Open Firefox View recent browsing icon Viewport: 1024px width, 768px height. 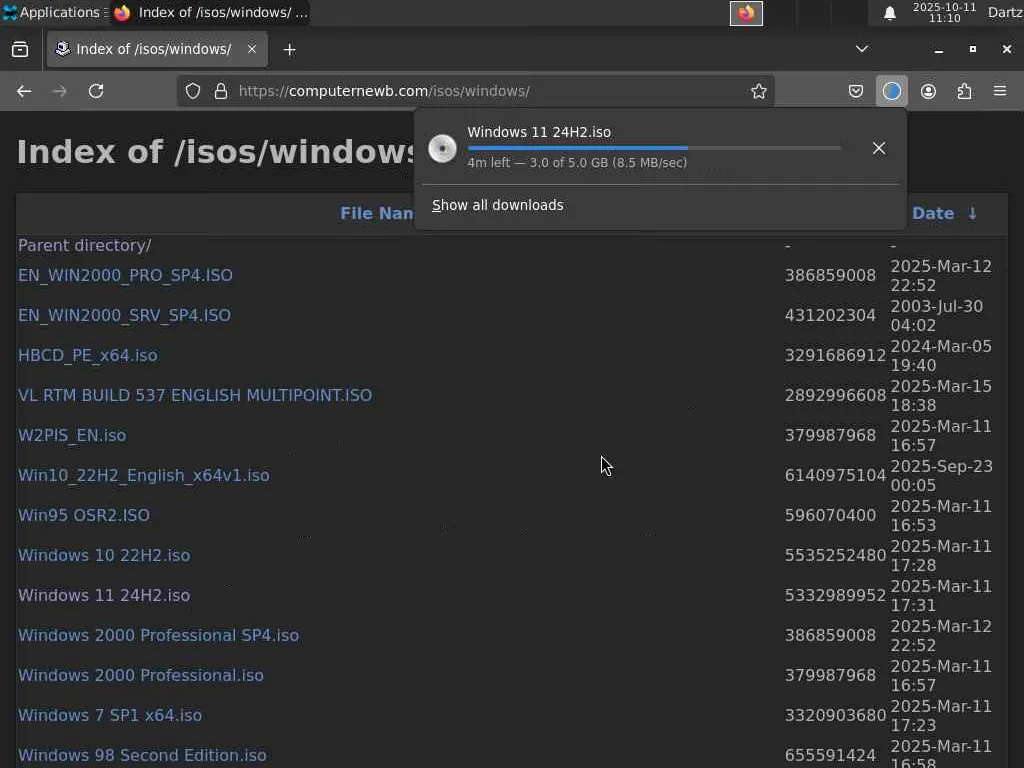click(20, 49)
